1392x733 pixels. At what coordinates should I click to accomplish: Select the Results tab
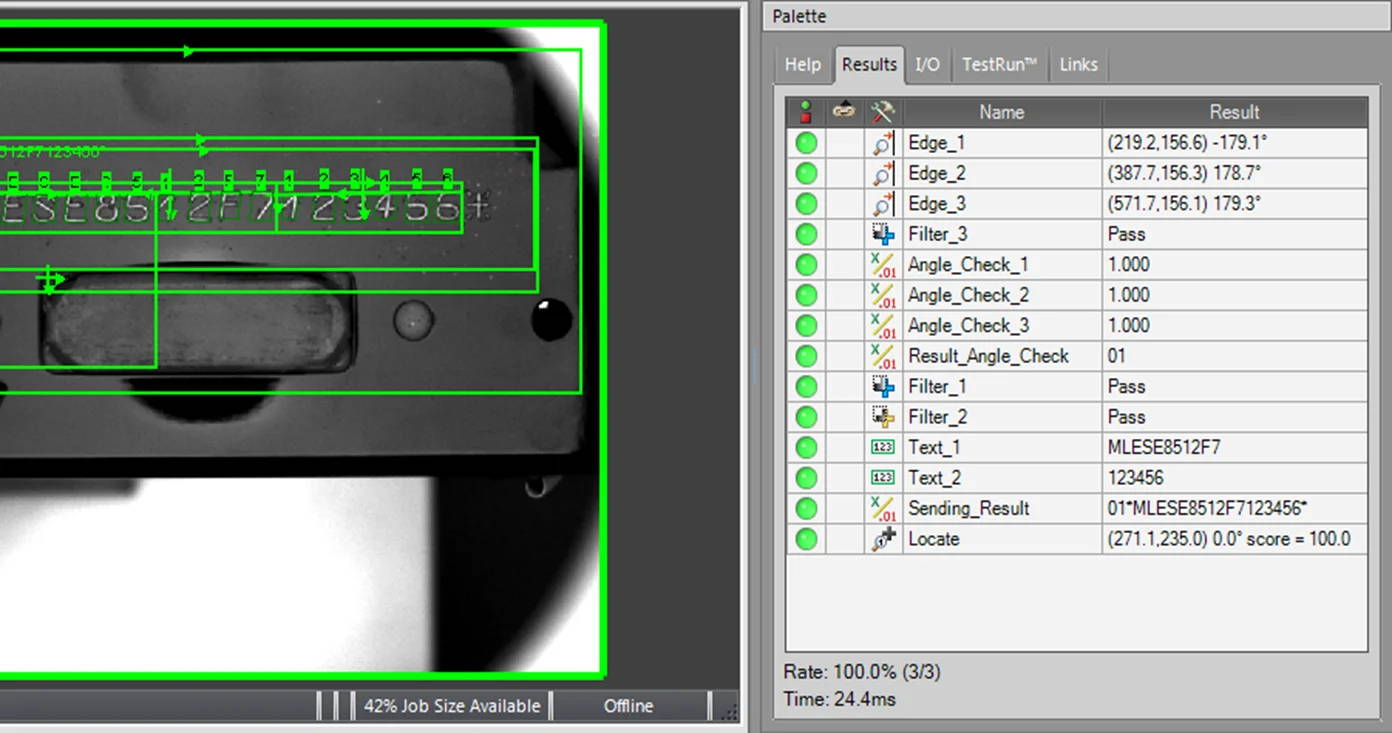pos(869,64)
